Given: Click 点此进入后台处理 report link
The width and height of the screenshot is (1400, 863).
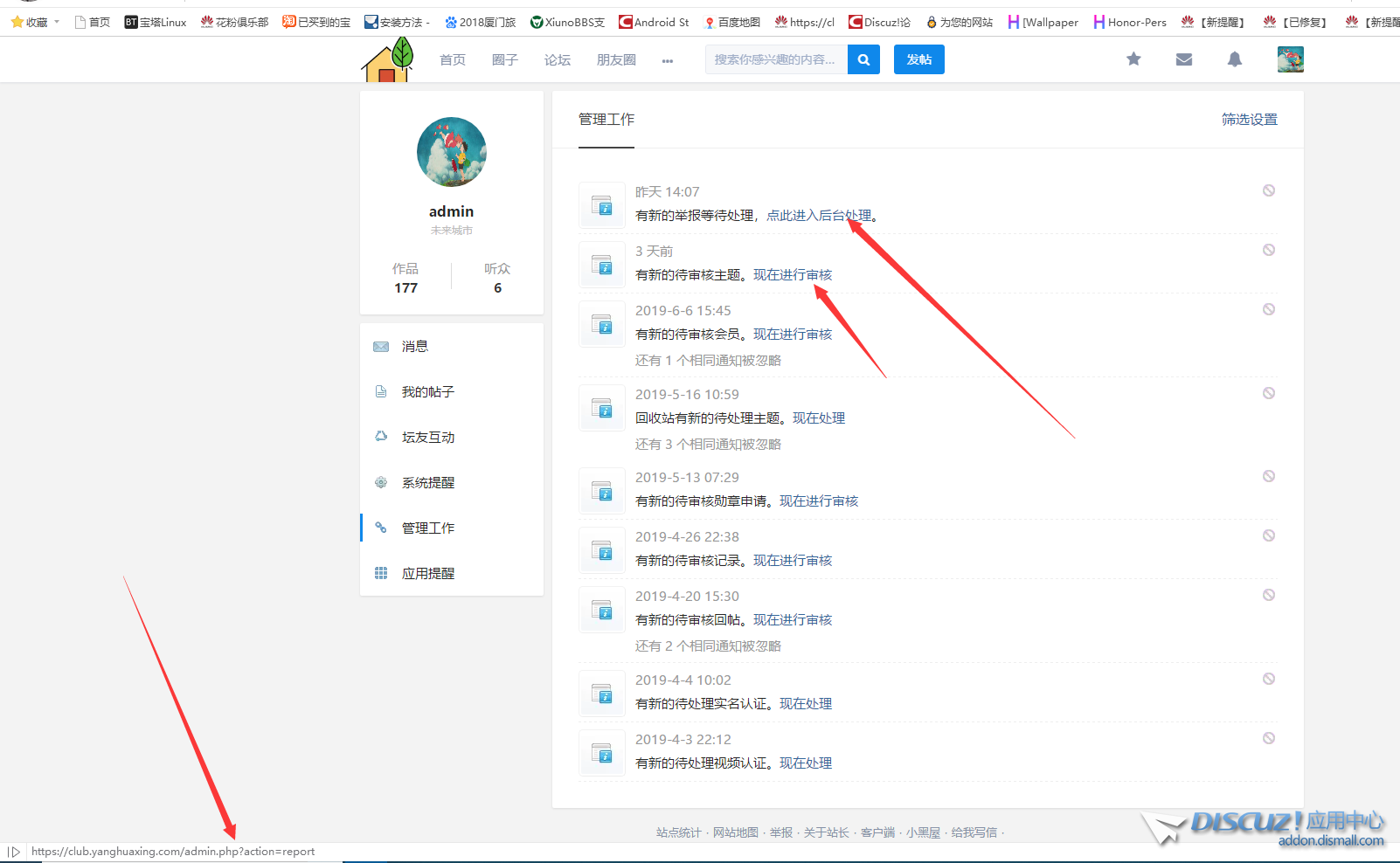Looking at the screenshot, I should (x=818, y=216).
